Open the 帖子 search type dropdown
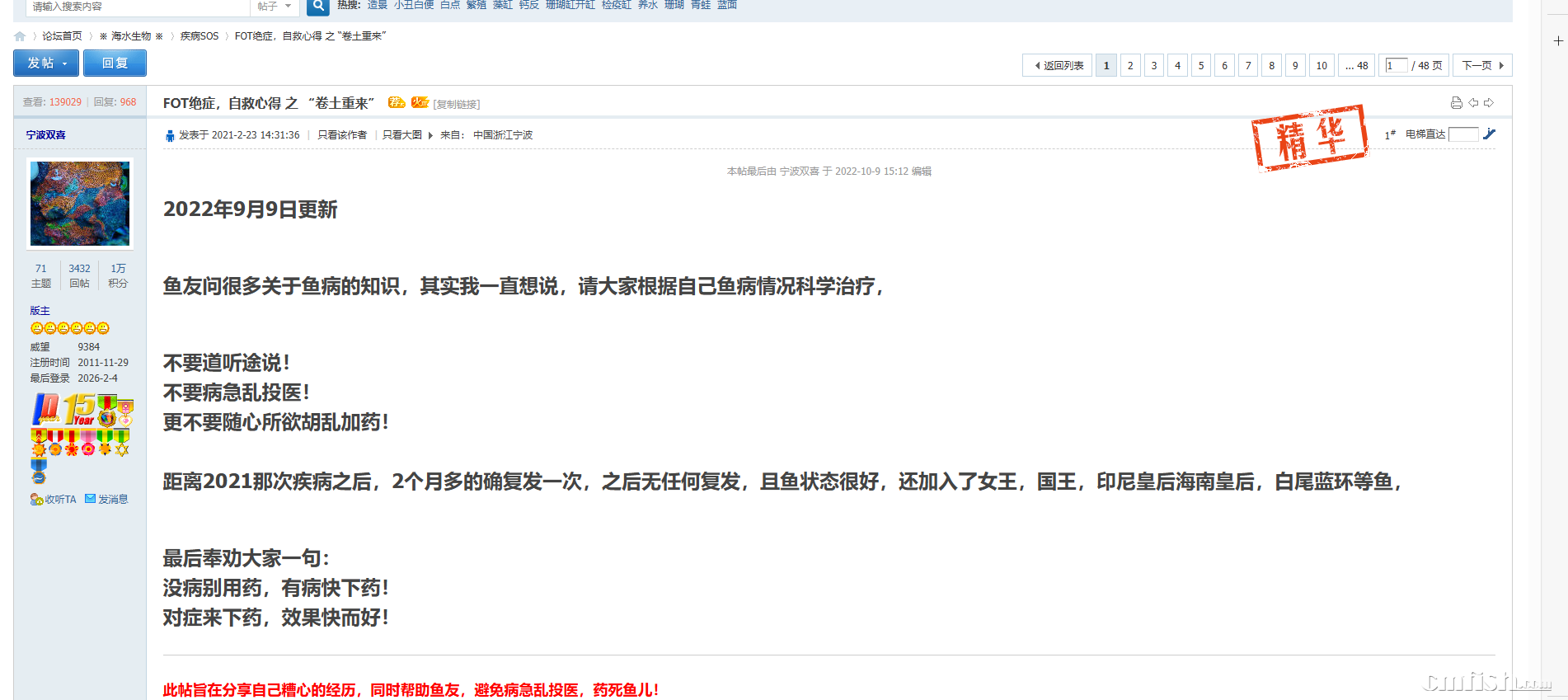Viewport: 1568px width, 700px height. pyautogui.click(x=275, y=7)
